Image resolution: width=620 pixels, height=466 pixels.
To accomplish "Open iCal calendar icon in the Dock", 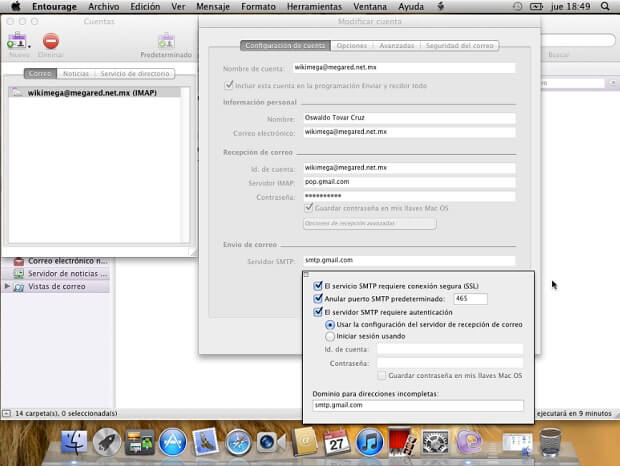I will [x=336, y=442].
